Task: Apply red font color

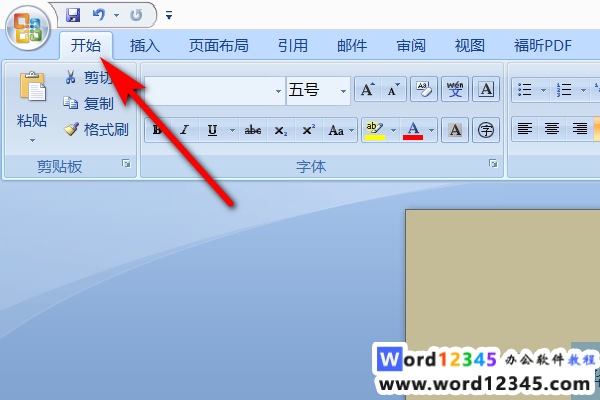Action: coord(413,130)
